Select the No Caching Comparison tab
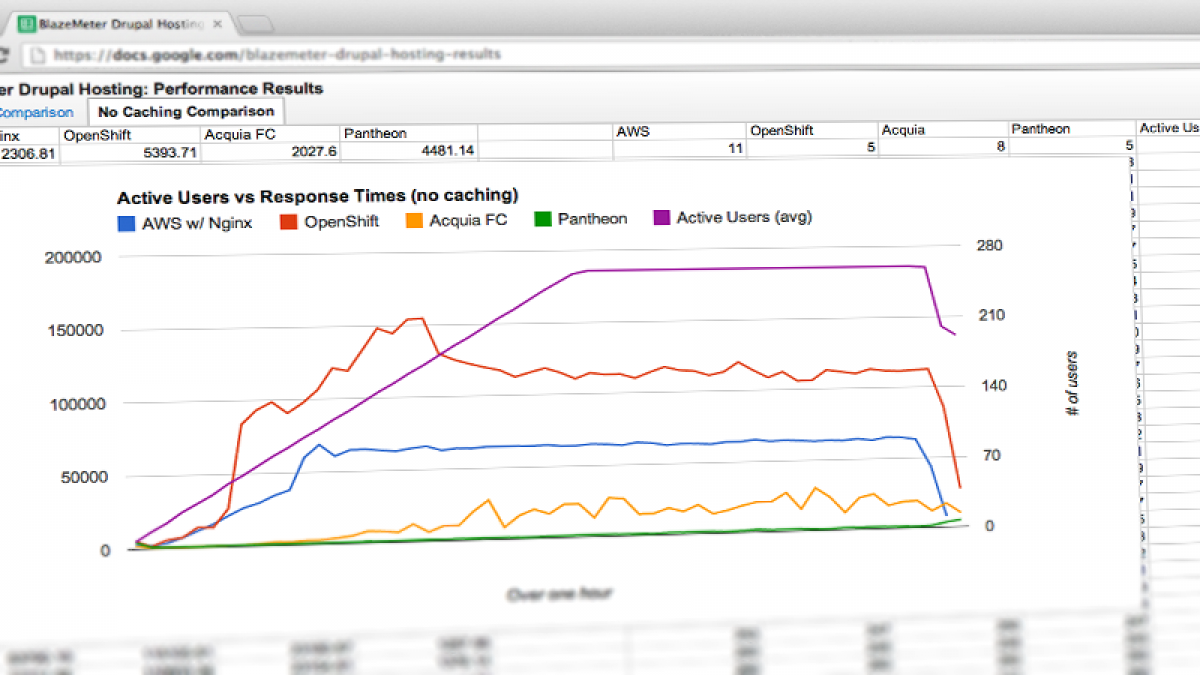This screenshot has width=1200, height=675. point(185,111)
